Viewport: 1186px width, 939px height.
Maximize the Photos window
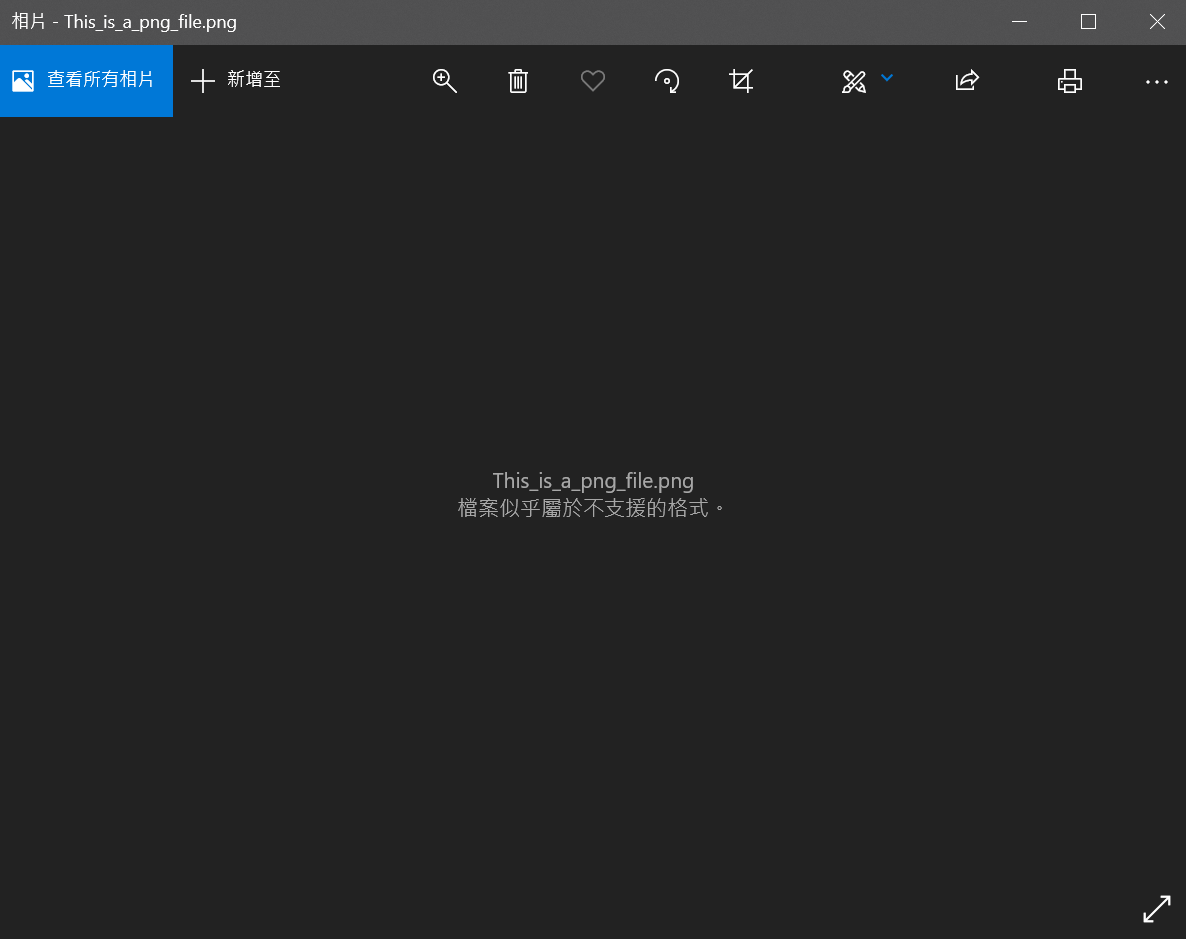1088,22
